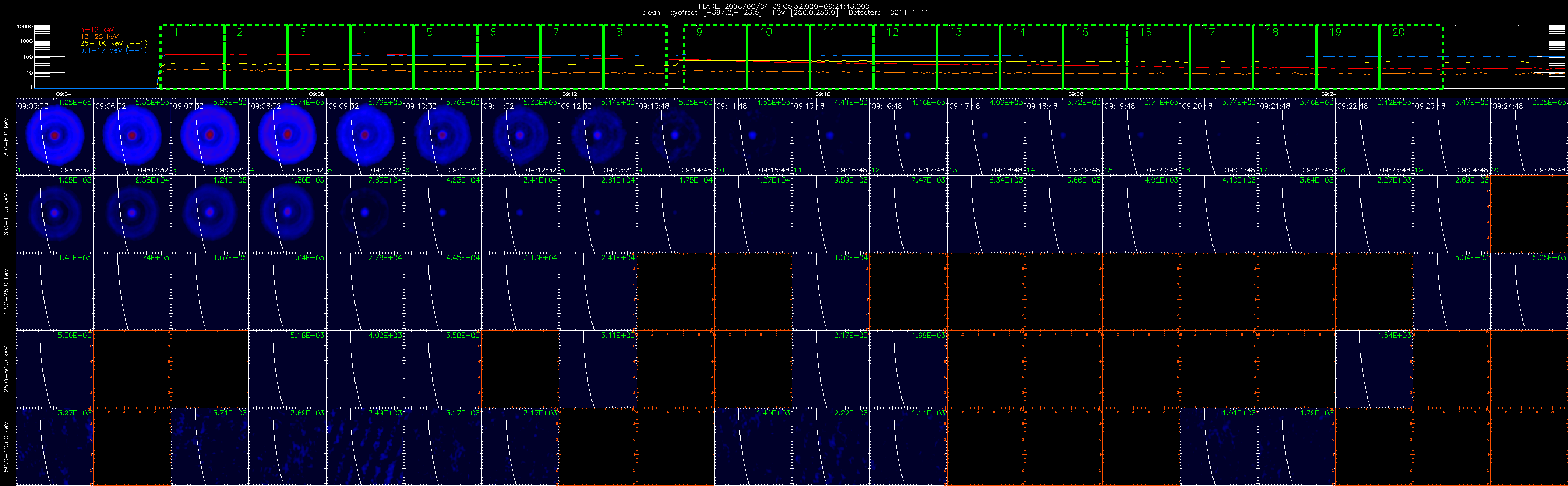
Task: Open 25-50 keV image with peak 1.54E+03
Action: coord(1374,369)
